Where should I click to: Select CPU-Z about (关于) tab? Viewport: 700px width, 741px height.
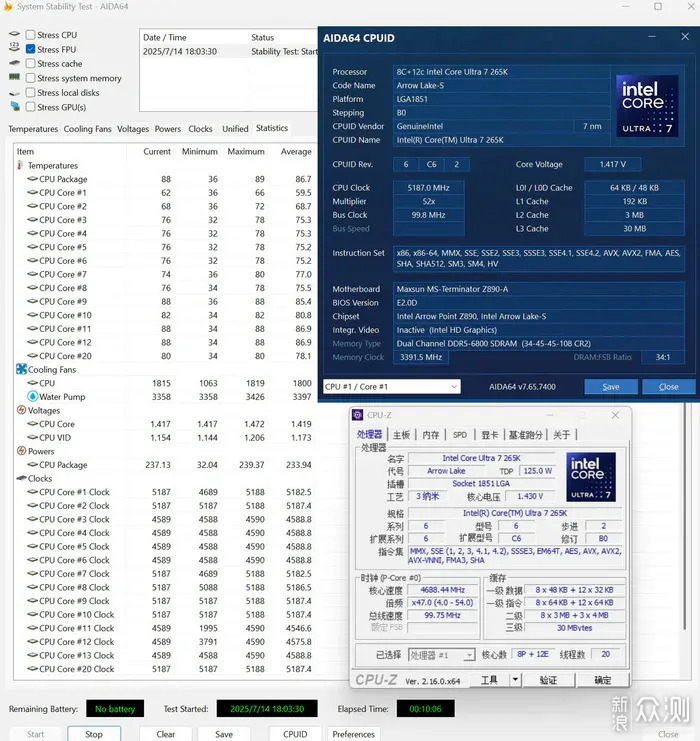562,434
